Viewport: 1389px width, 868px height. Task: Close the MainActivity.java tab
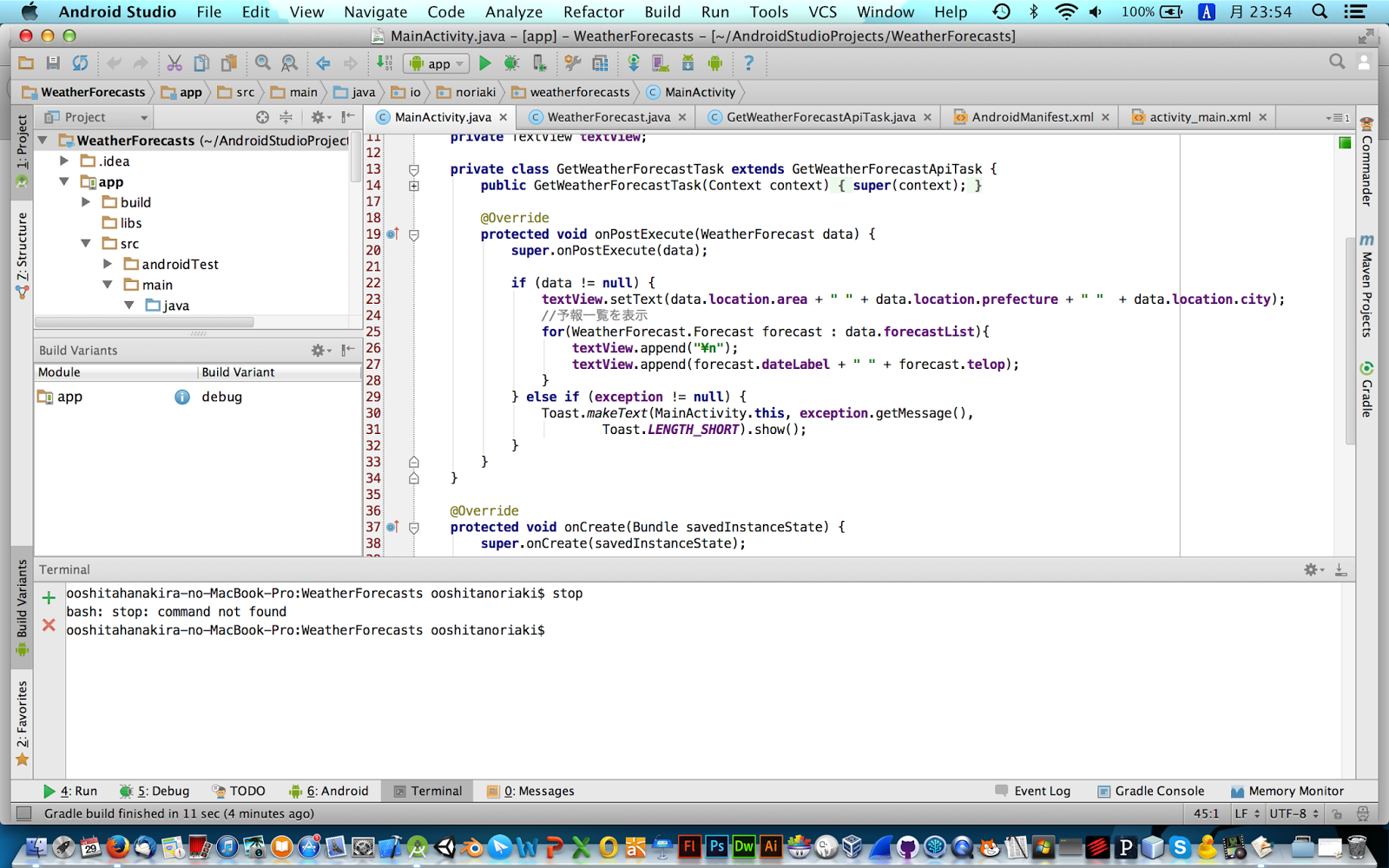tap(503, 117)
